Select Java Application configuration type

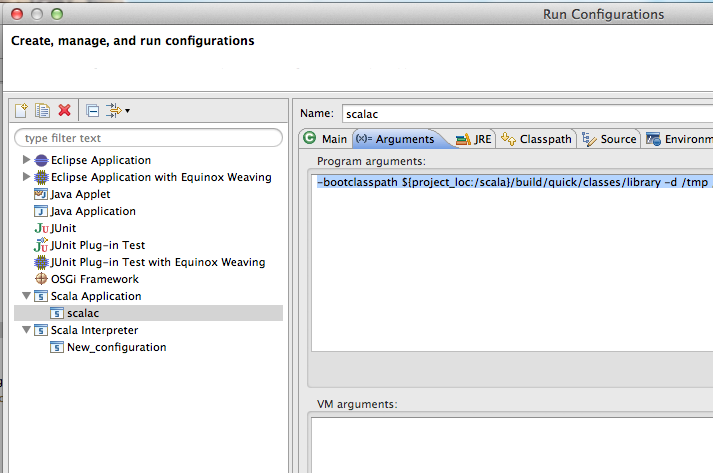click(93, 211)
